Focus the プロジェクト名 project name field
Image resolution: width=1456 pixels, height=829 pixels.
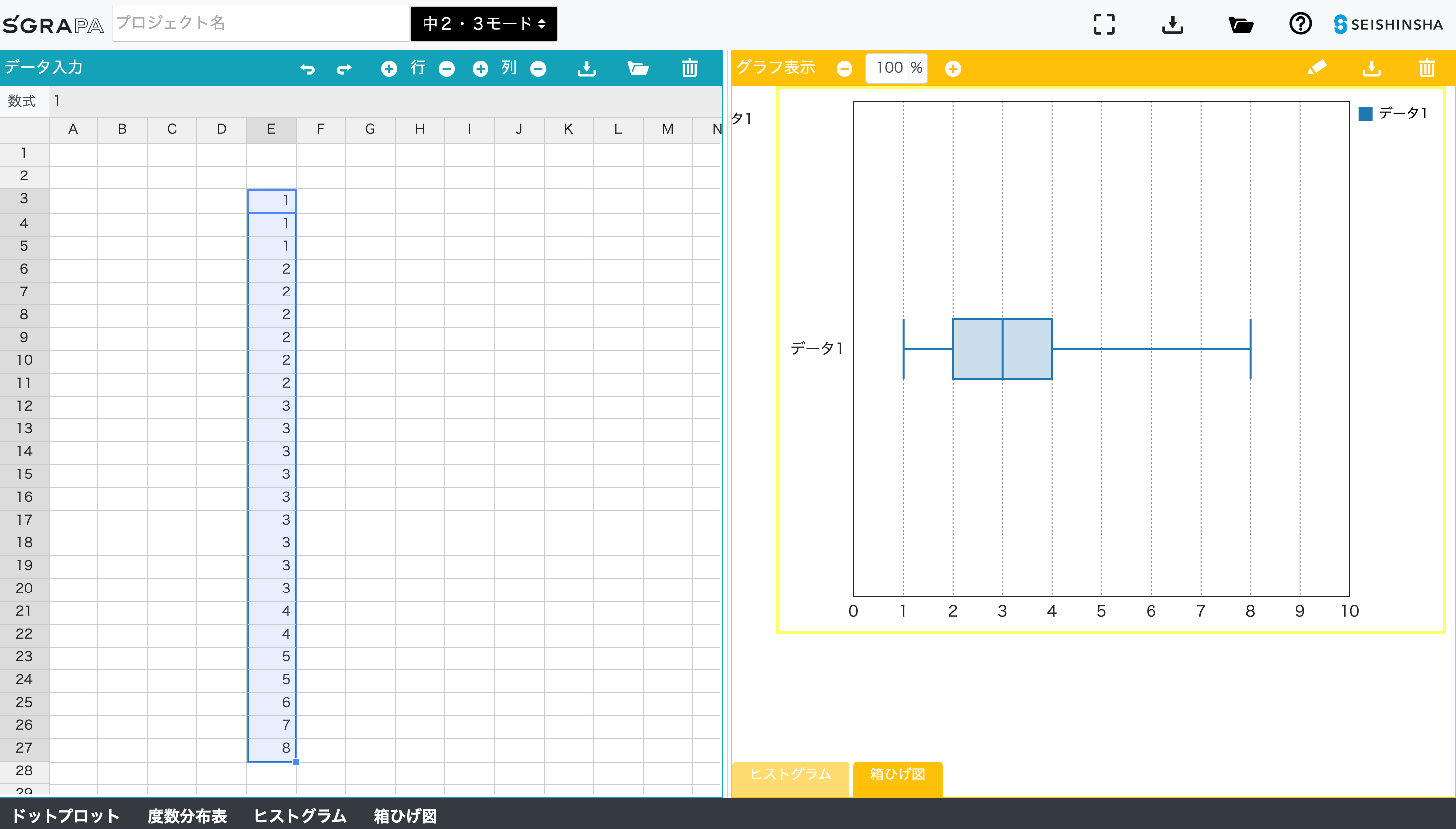pyautogui.click(x=261, y=23)
